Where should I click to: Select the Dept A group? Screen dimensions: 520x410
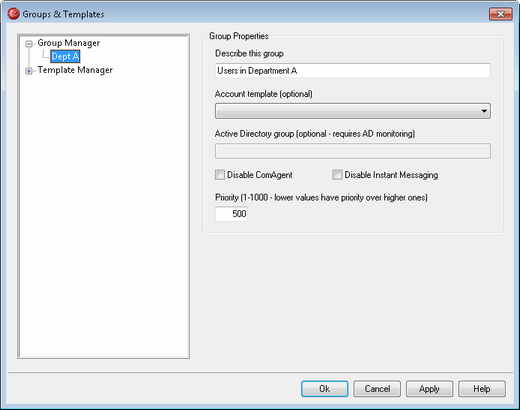[65, 56]
